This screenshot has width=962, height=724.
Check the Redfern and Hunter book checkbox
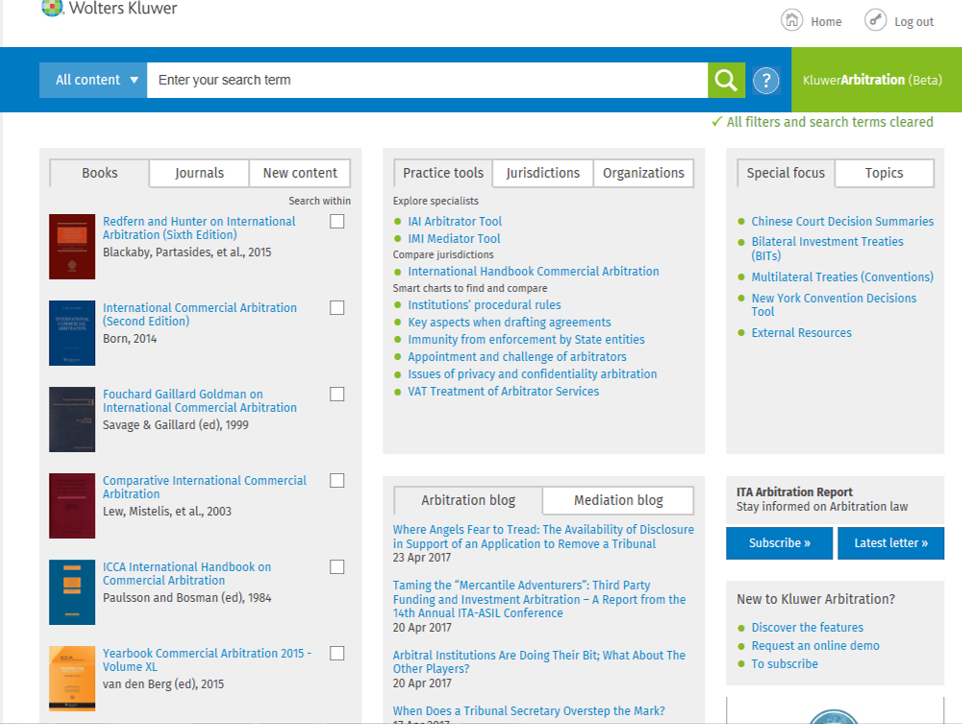(x=337, y=221)
